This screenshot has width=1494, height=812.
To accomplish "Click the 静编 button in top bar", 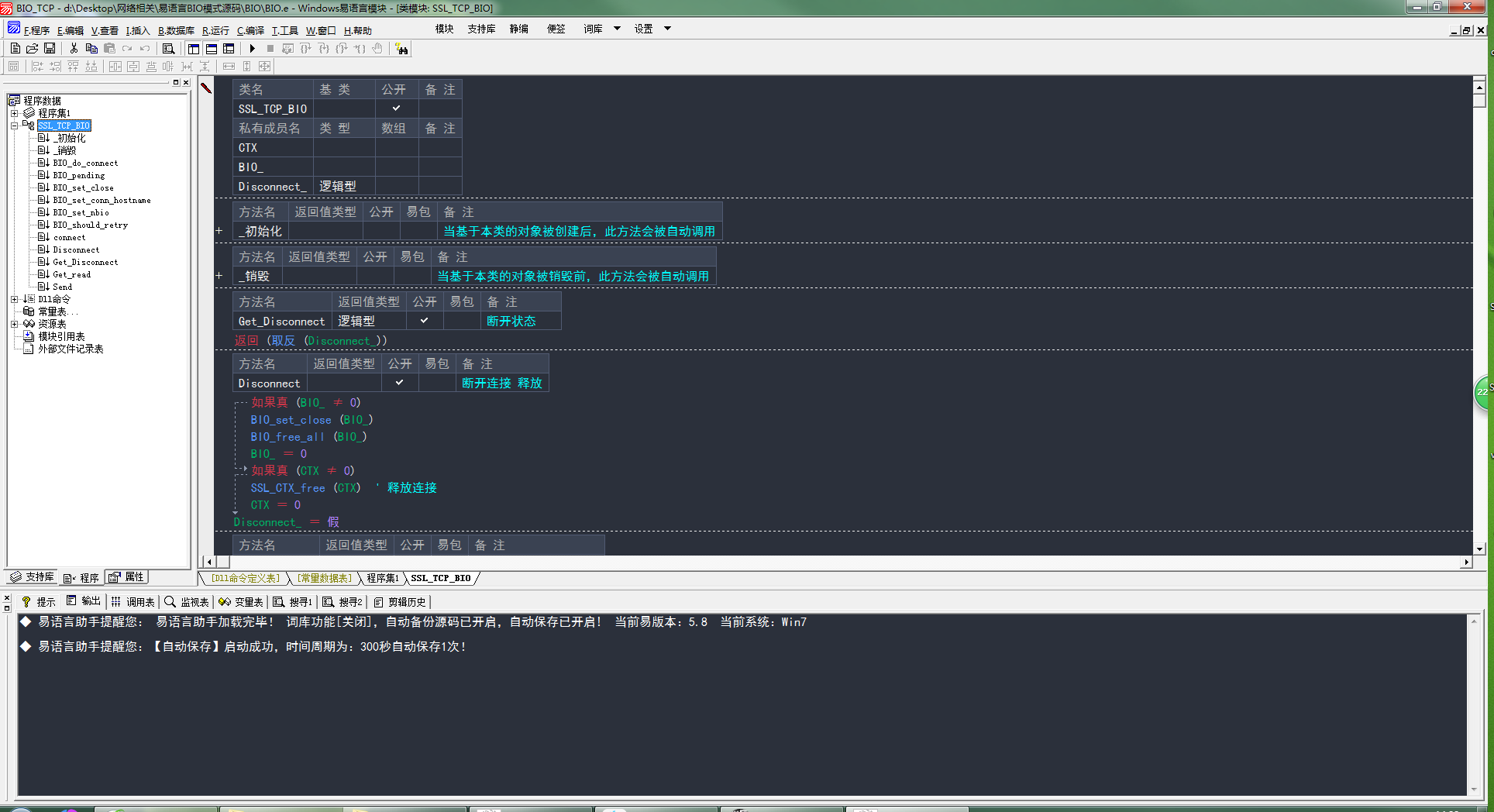I will pos(519,29).
